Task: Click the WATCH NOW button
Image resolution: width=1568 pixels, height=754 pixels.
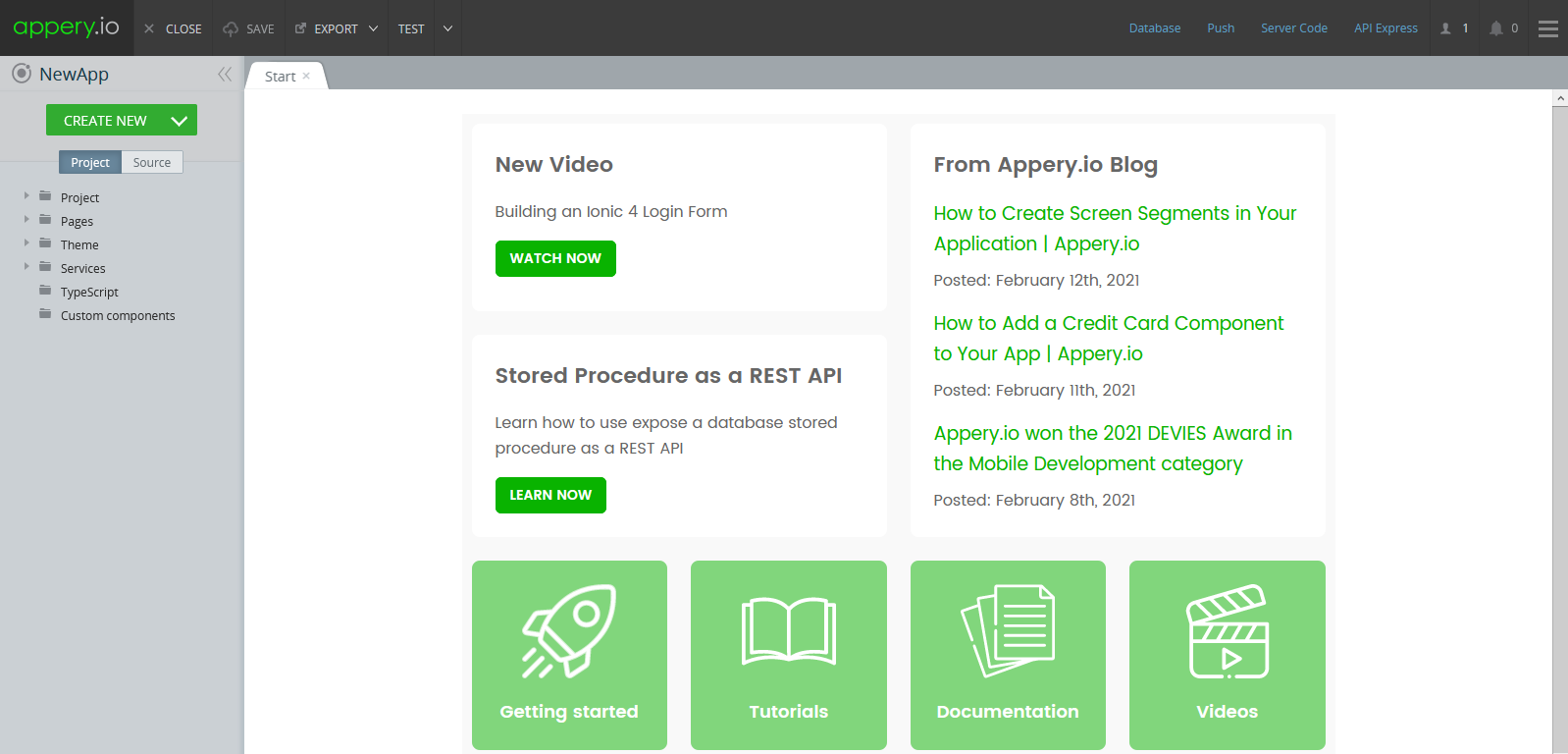Action: pyautogui.click(x=555, y=258)
